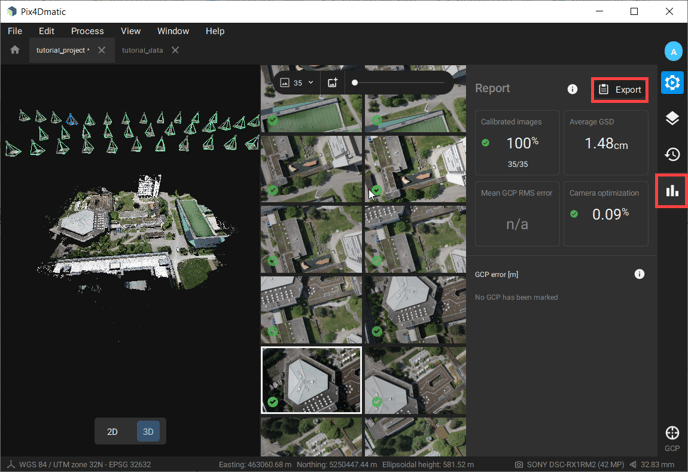Click the thumbnail size slider handle
Screen dimensions: 688x472
coord(354,83)
